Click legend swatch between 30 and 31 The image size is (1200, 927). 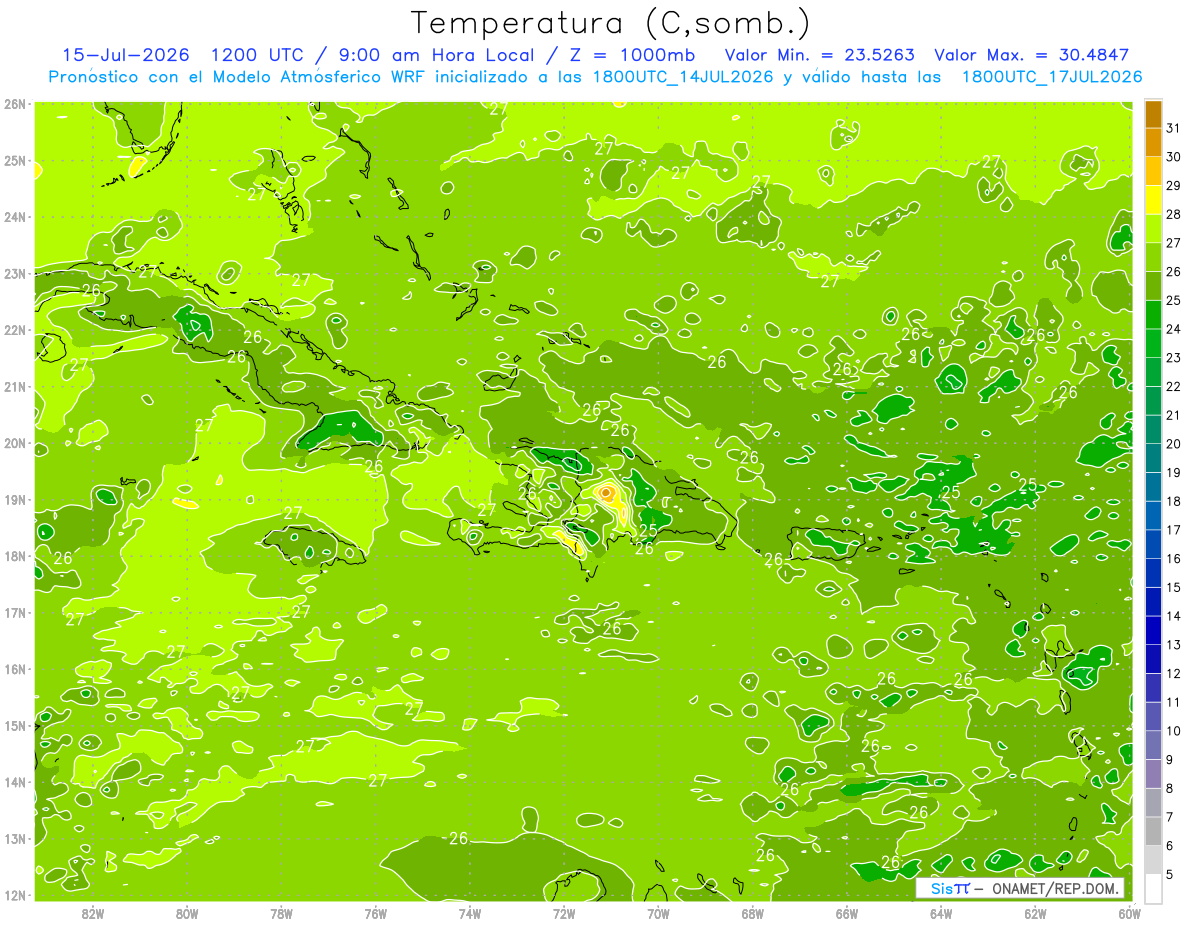[1153, 142]
